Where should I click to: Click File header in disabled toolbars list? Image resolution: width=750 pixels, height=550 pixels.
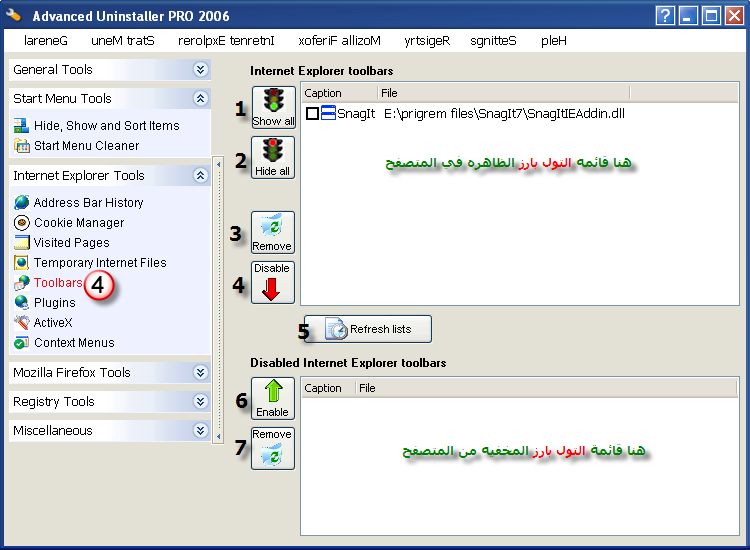coord(546,388)
